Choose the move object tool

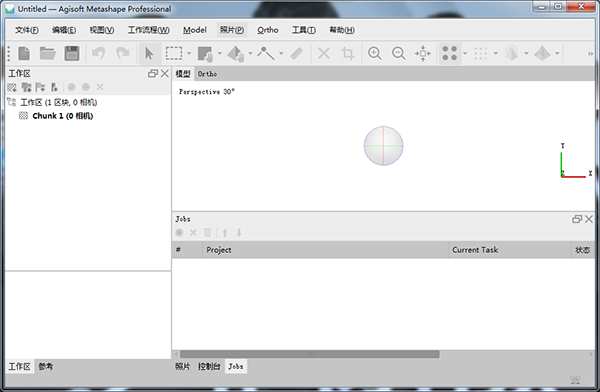point(236,53)
